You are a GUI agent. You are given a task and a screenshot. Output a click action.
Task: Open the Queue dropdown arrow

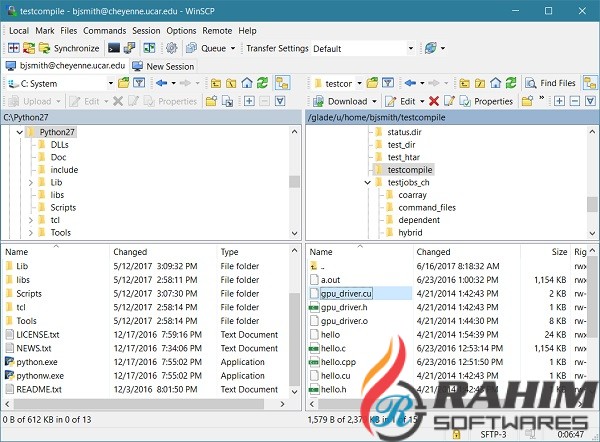(x=233, y=49)
